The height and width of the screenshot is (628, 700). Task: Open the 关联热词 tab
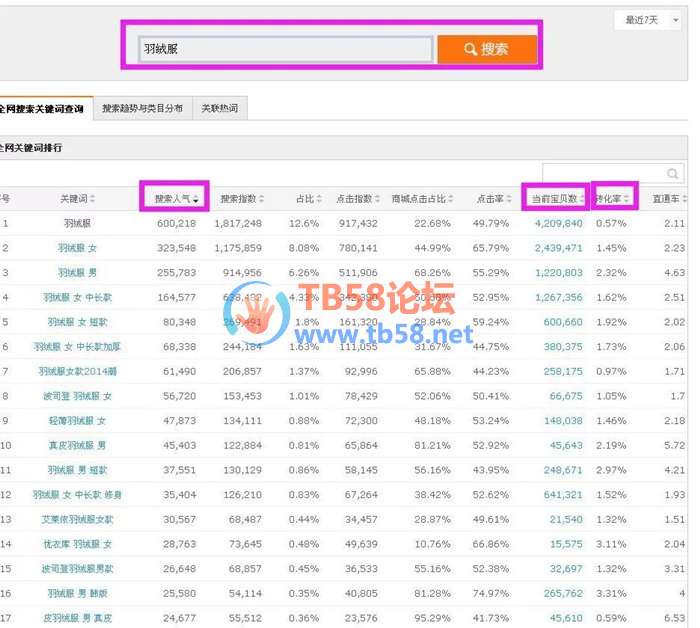tap(219, 108)
